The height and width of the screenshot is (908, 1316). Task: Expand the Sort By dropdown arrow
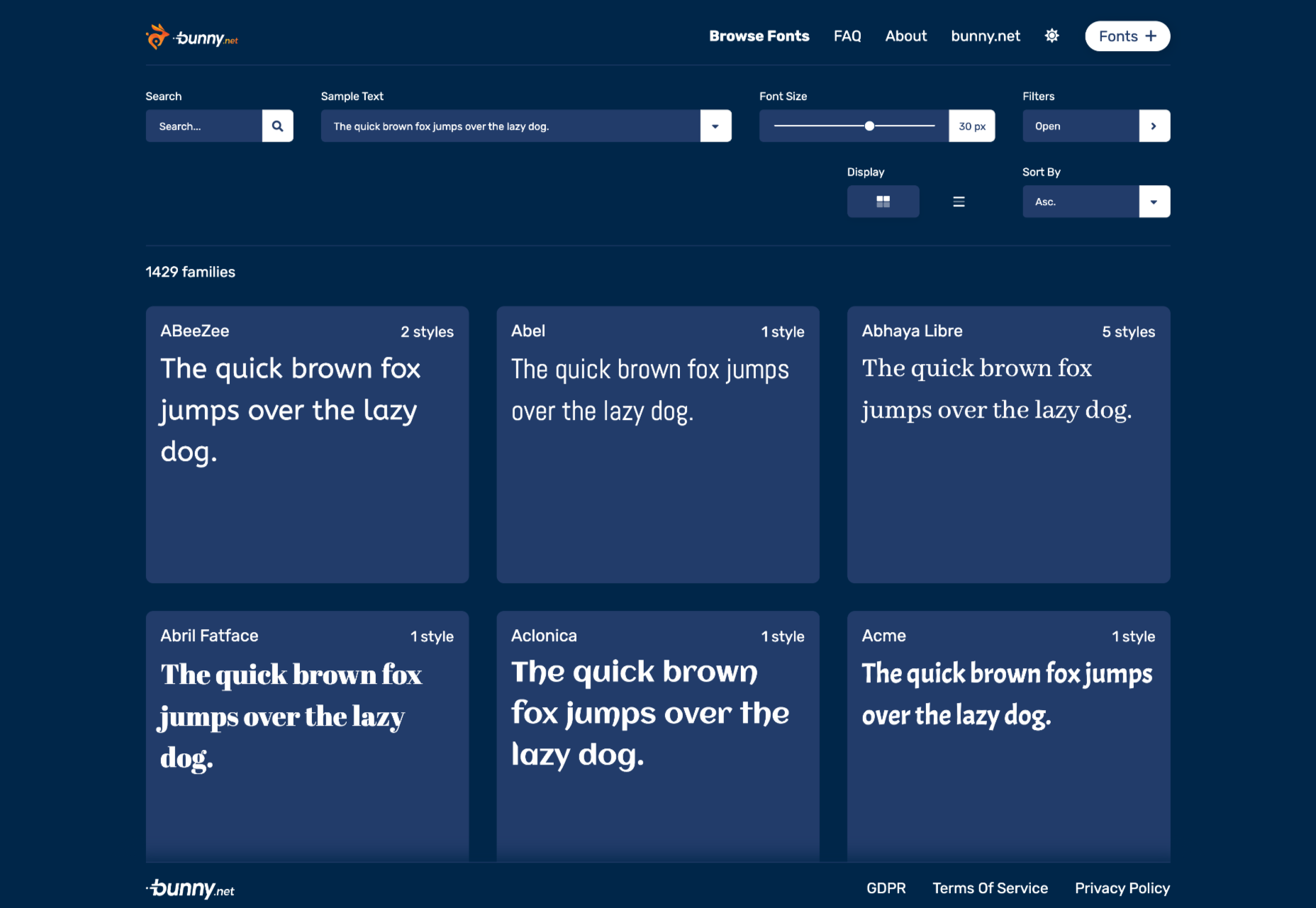tap(1154, 201)
